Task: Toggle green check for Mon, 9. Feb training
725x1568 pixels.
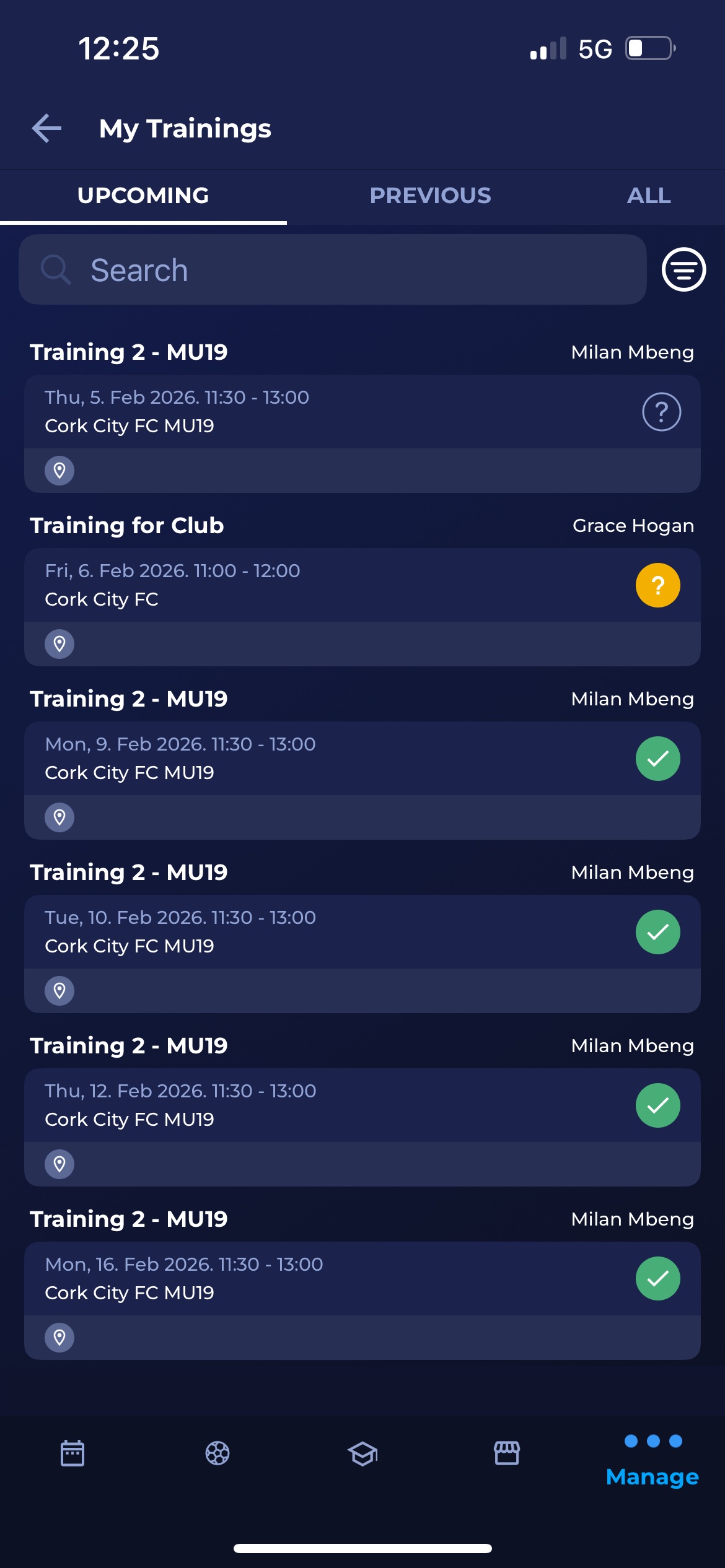Action: coord(658,759)
